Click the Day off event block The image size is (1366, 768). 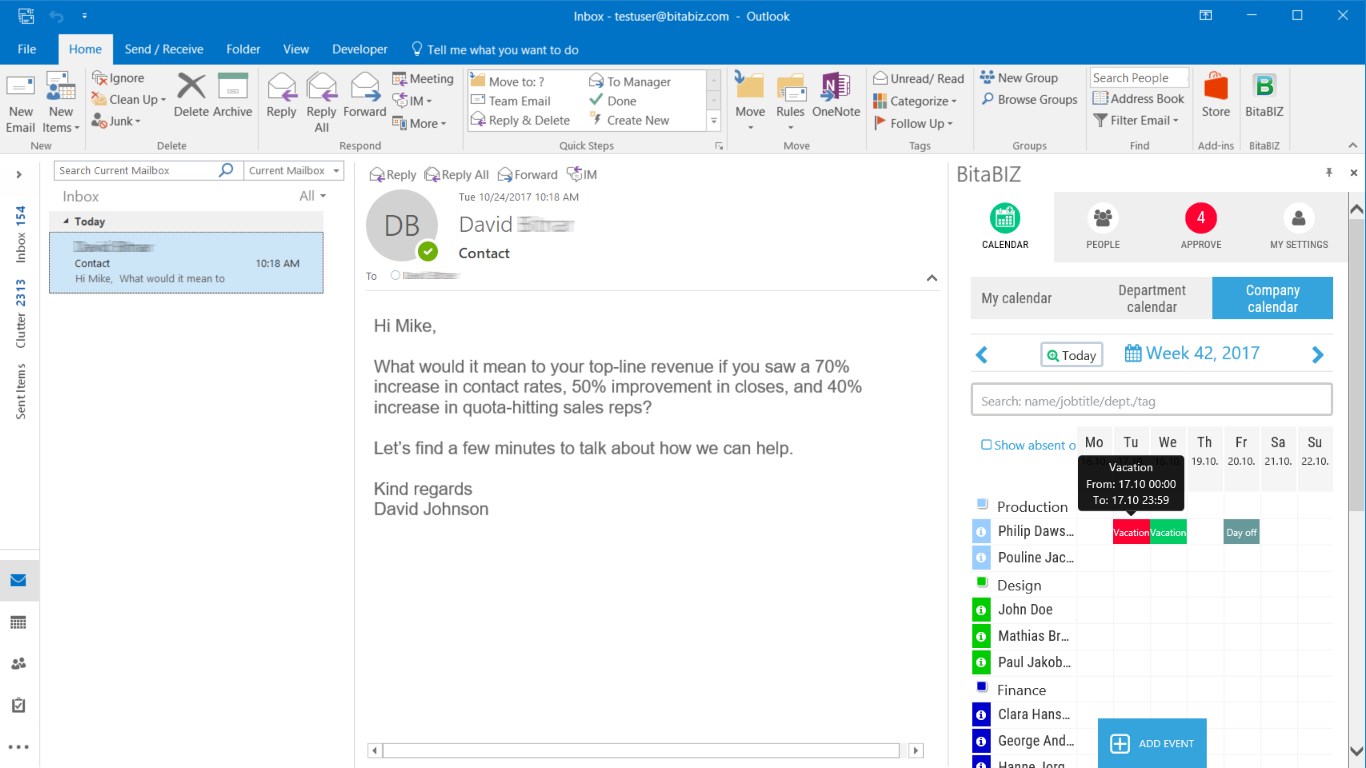[x=1241, y=532]
